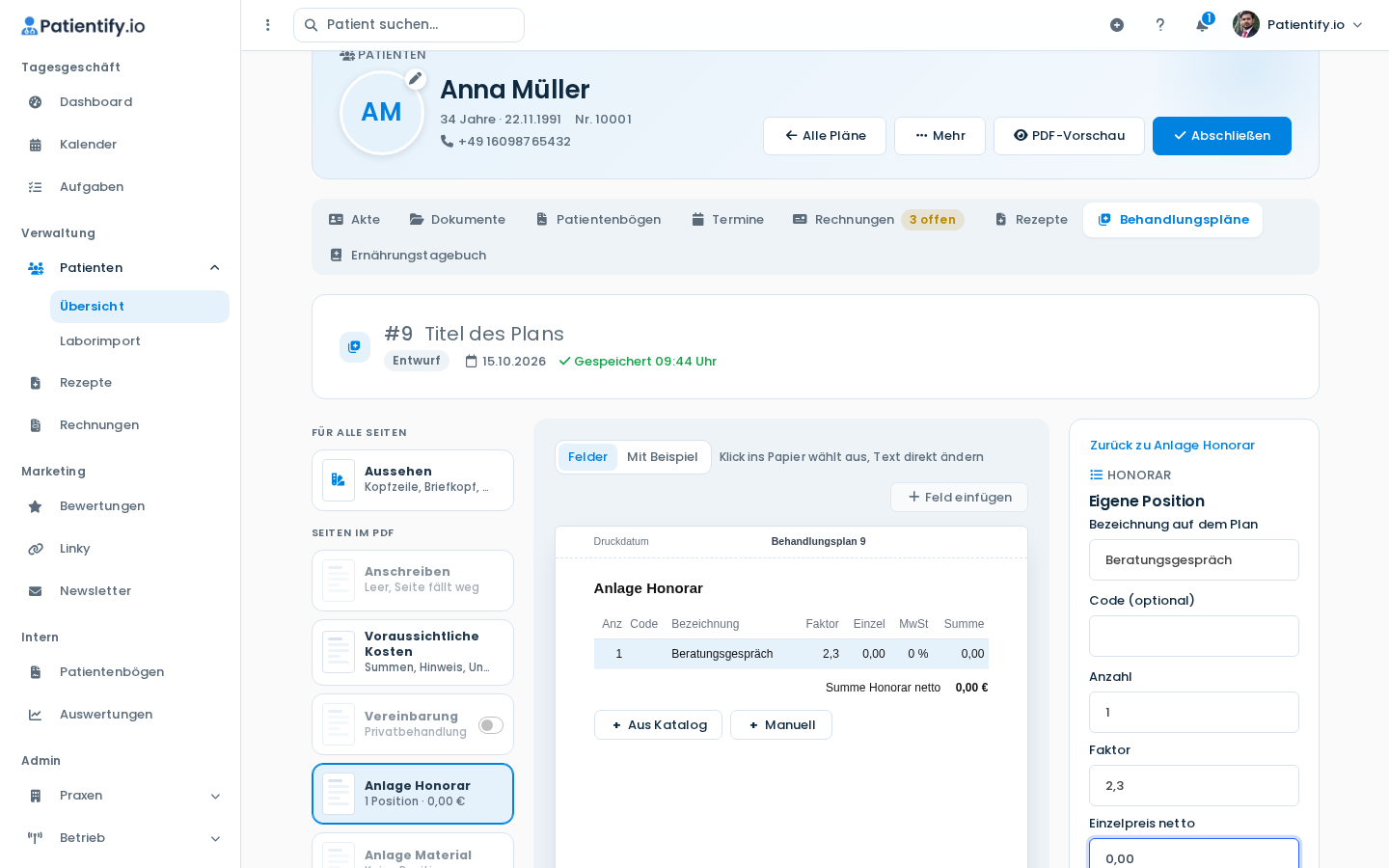Click the help question mark icon
This screenshot has width=1389, height=868.
click(1160, 25)
